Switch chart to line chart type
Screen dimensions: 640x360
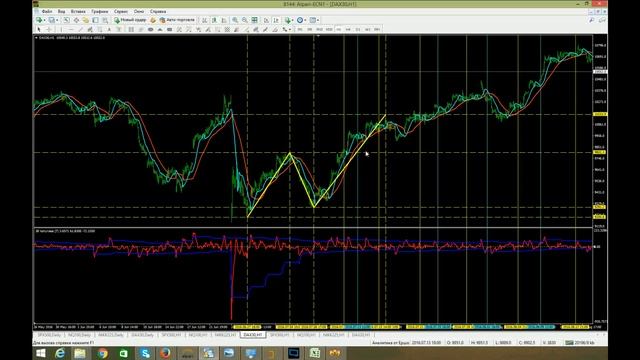223,20
